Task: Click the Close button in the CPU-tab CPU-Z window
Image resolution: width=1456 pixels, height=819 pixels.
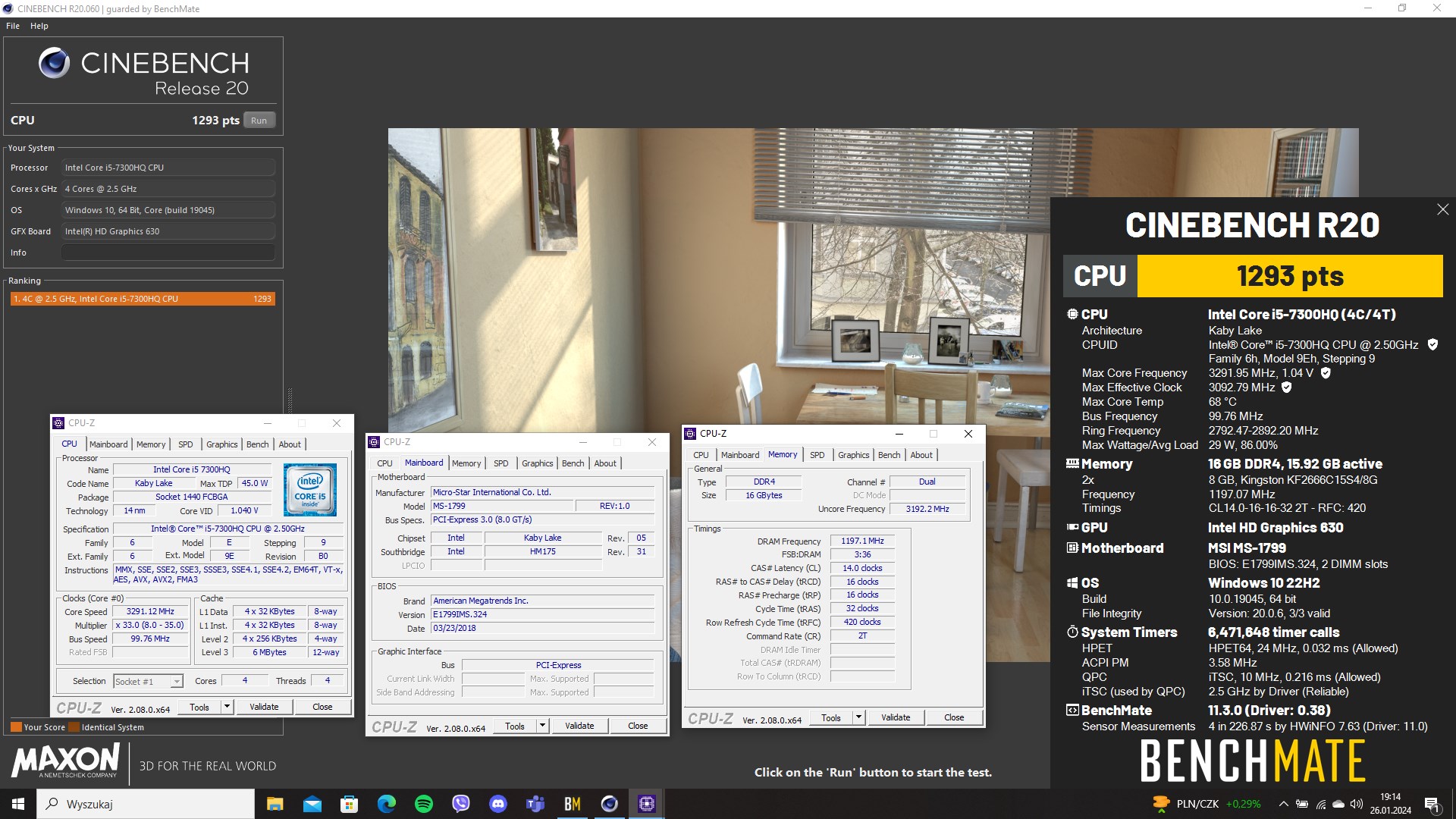Action: [322, 707]
